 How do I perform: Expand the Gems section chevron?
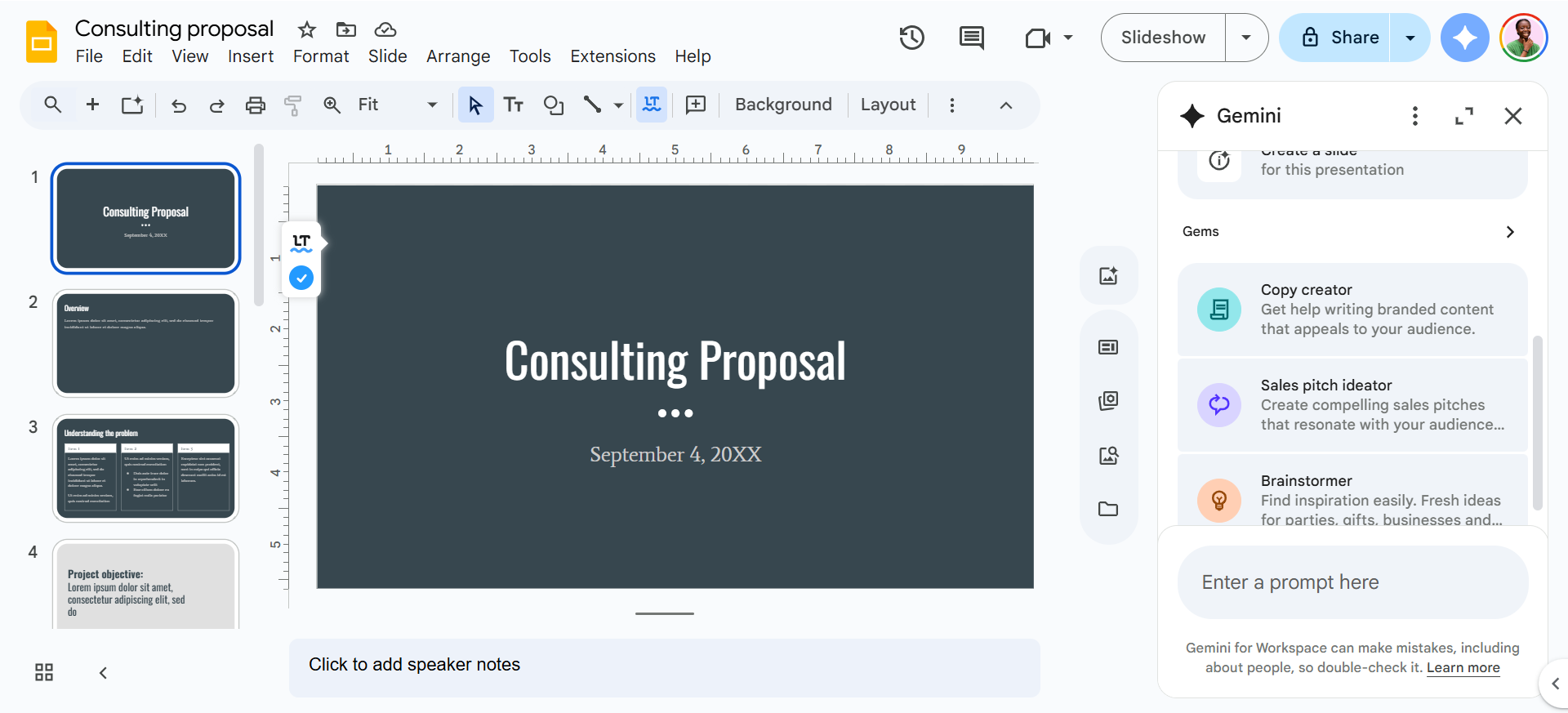[1510, 232]
